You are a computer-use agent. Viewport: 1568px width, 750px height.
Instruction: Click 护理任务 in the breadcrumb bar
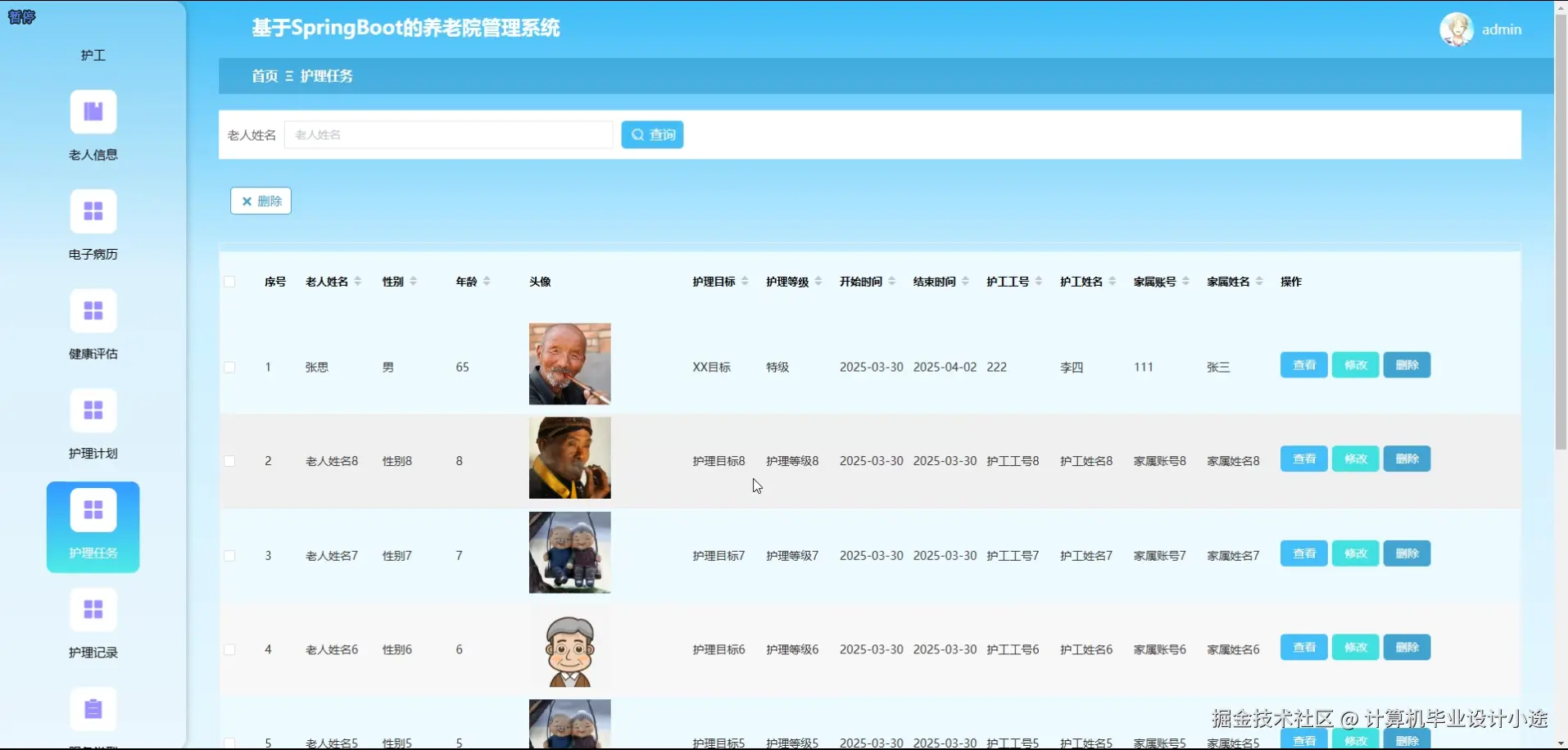coord(326,75)
